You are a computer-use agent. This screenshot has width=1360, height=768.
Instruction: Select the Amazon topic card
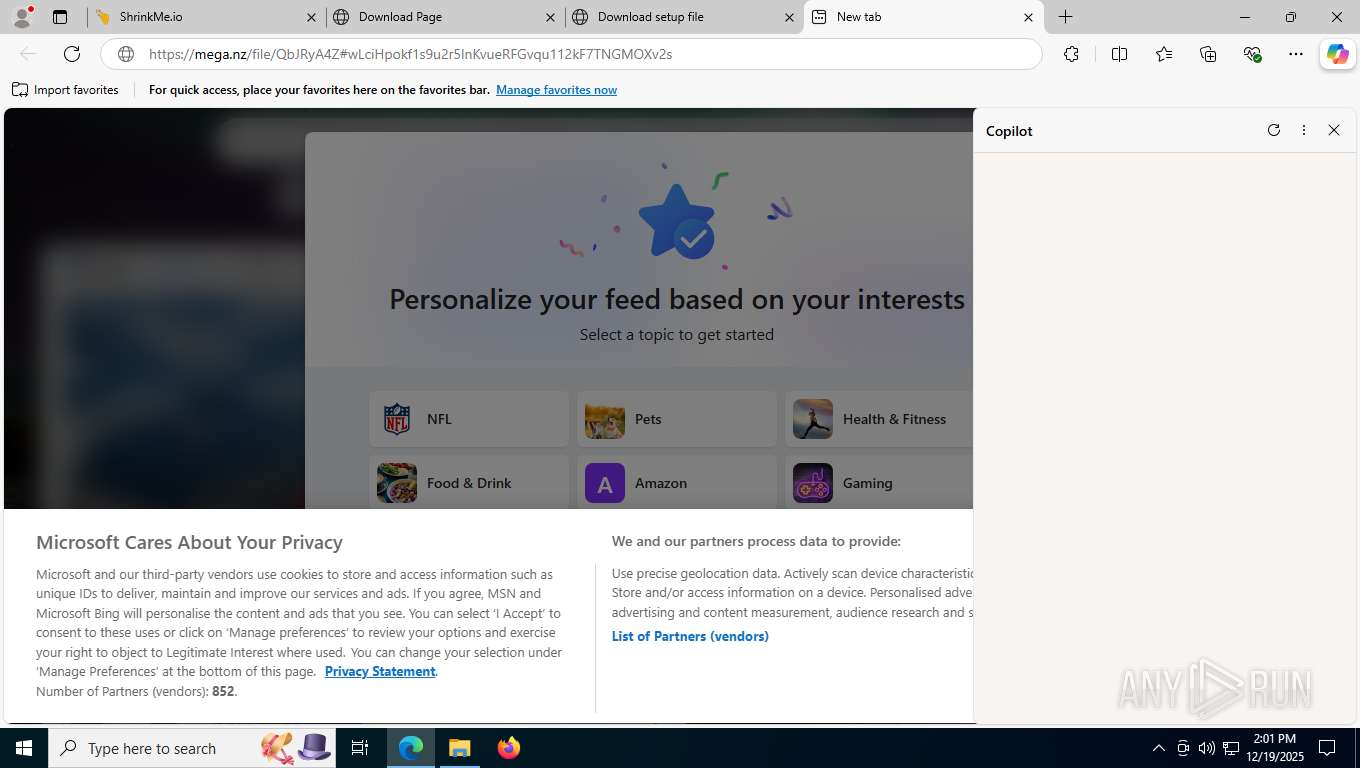click(x=677, y=482)
